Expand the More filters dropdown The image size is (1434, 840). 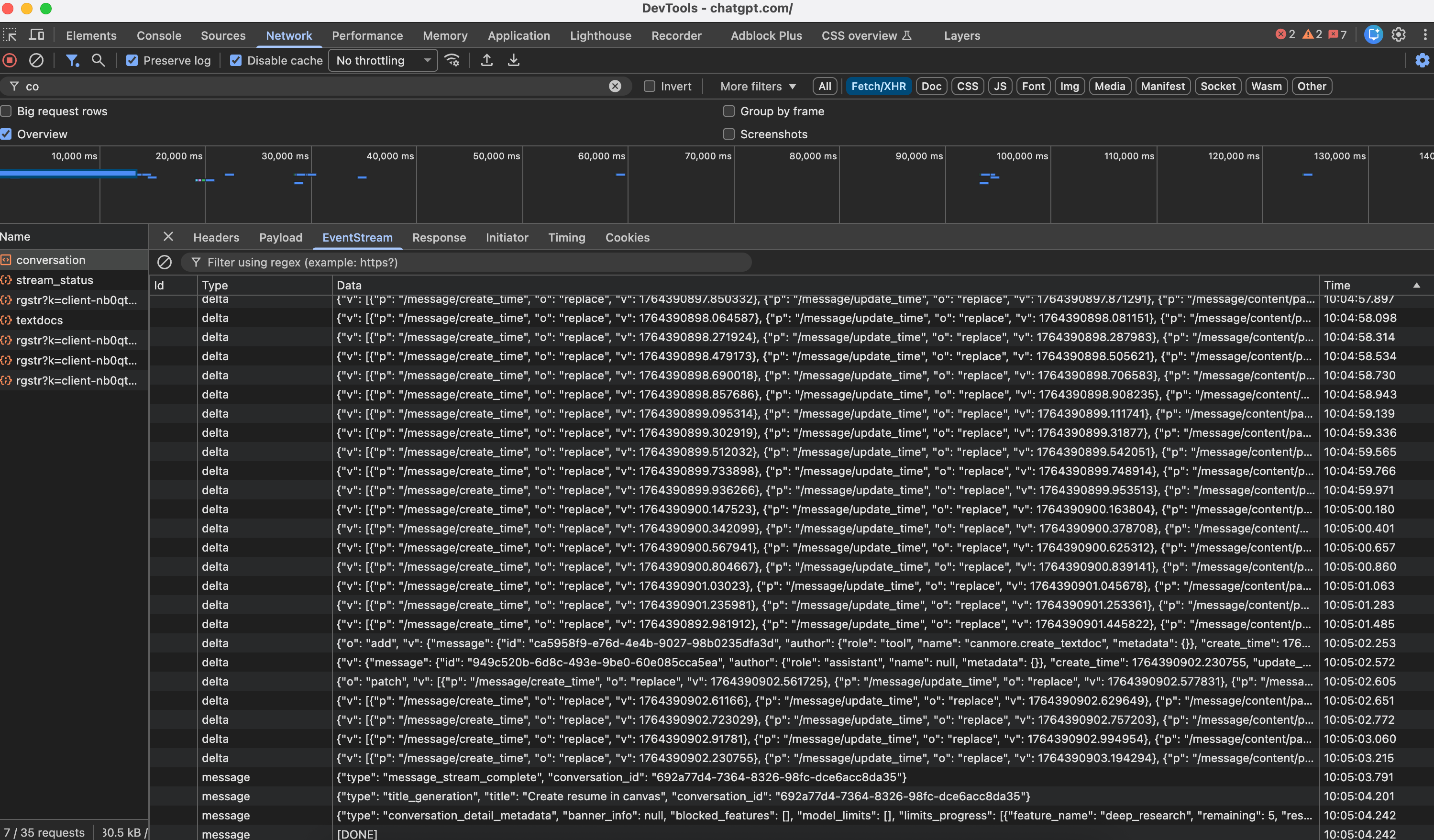757,87
